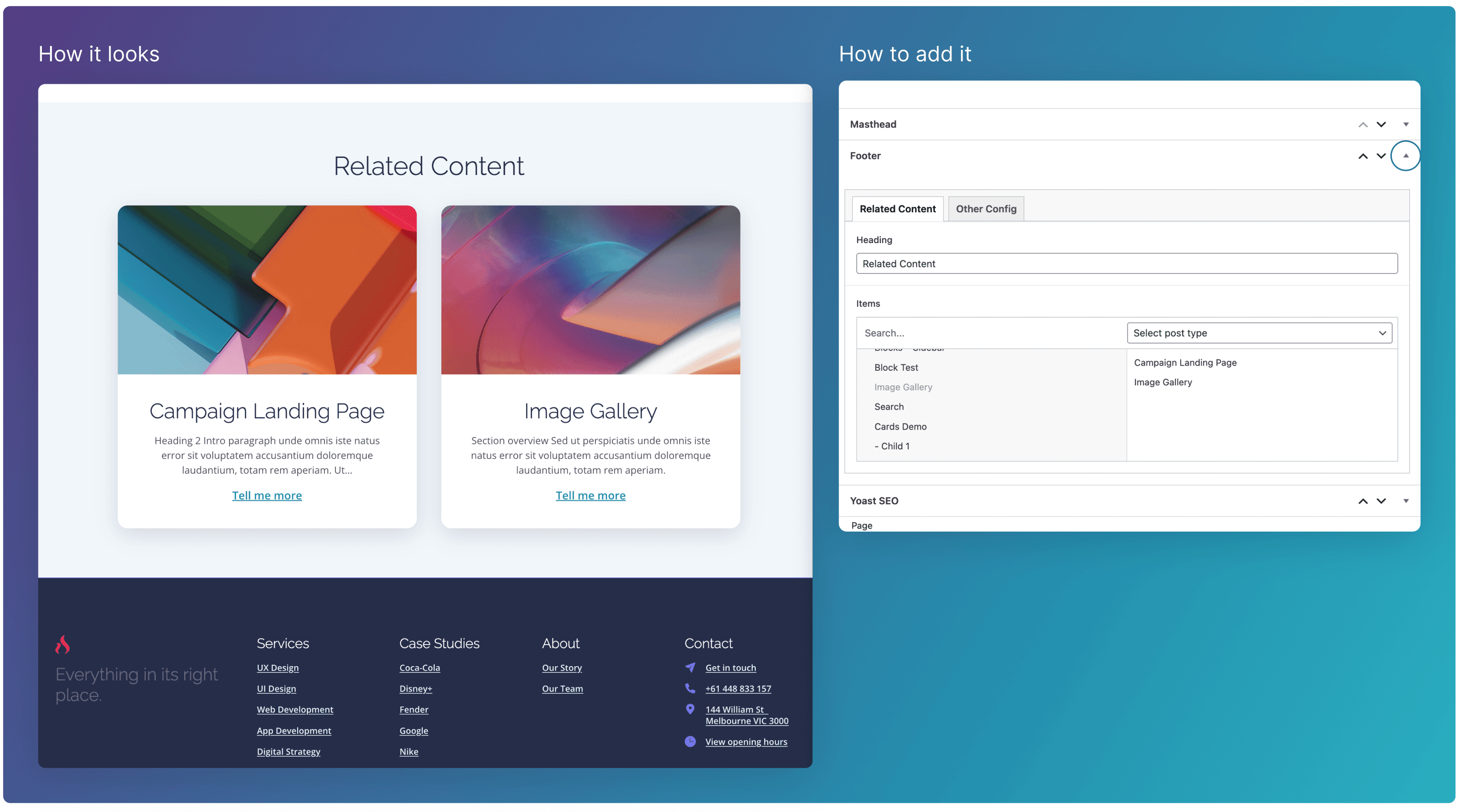Image resolution: width=1460 pixels, height=812 pixels.
Task: Click the phone icon in Contact
Action: coord(690,688)
